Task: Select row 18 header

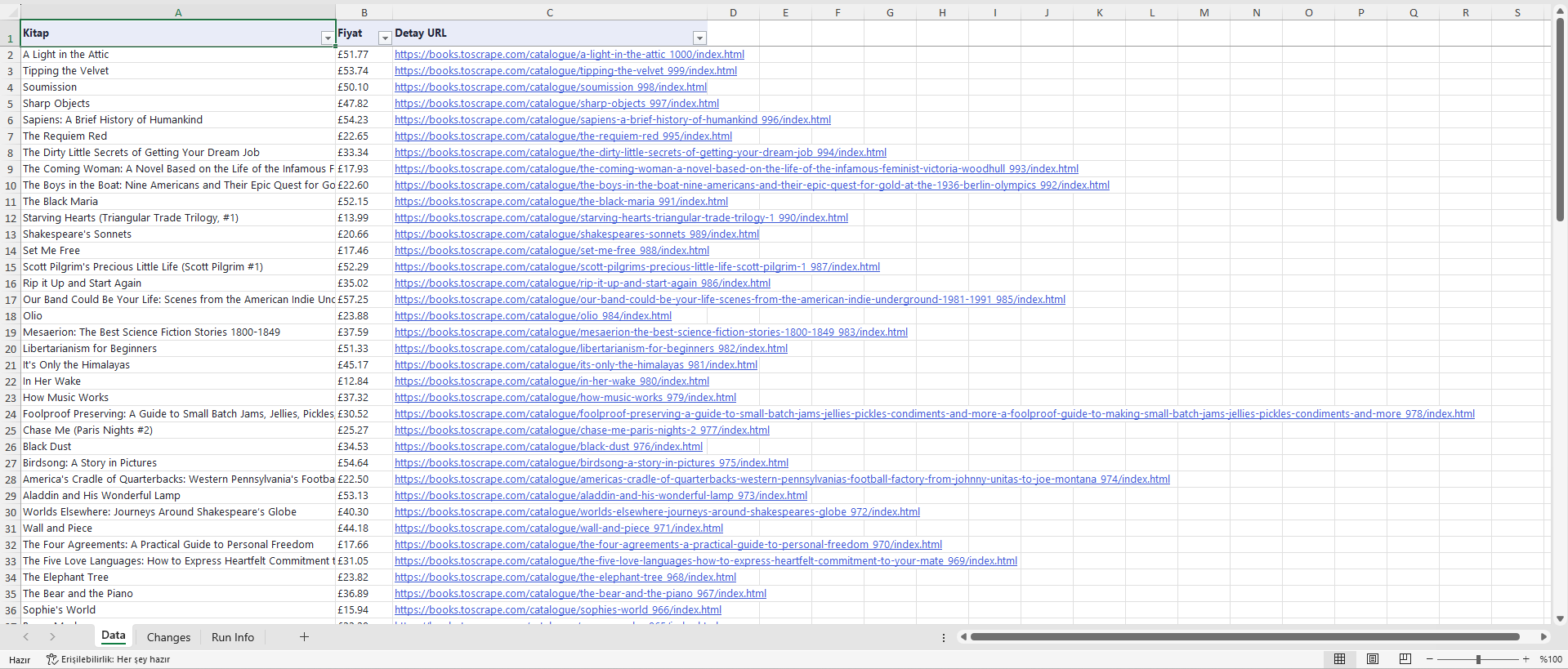Action: point(11,316)
